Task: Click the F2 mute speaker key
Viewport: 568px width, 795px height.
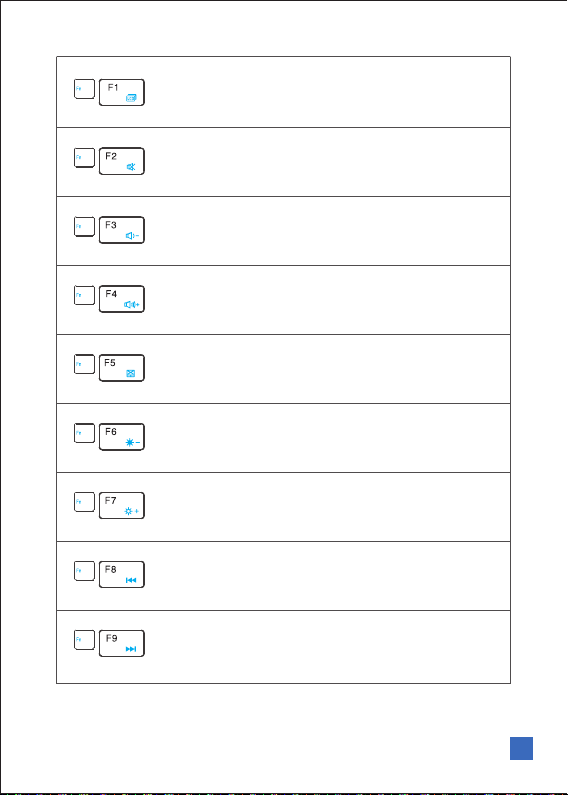Action: click(x=122, y=161)
